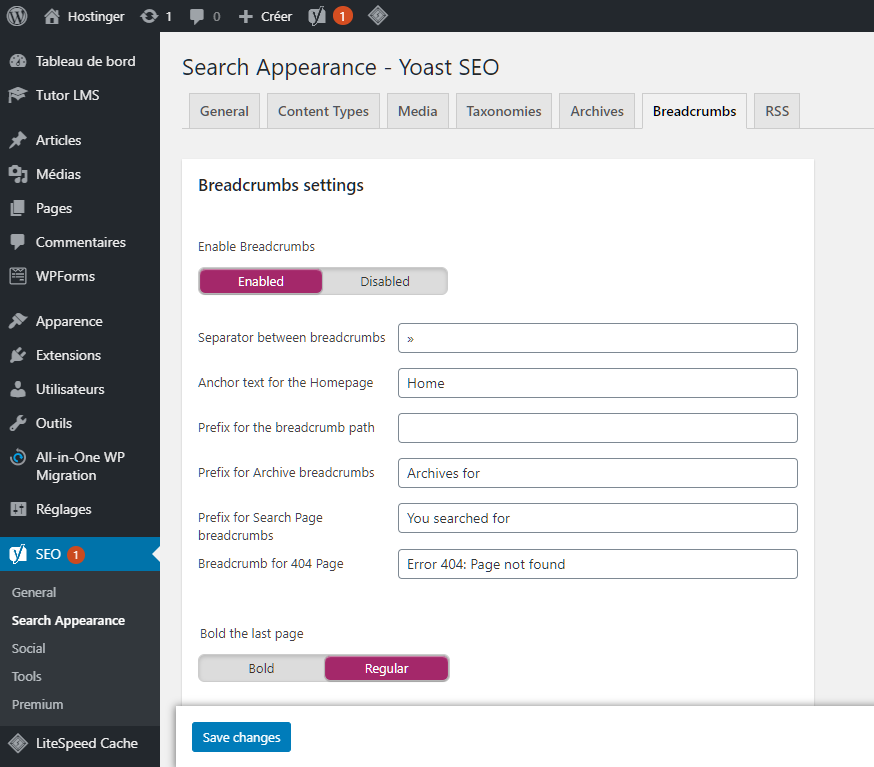
Task: Click the LiteSpeed Cache icon in the top bar
Action: 378,15
